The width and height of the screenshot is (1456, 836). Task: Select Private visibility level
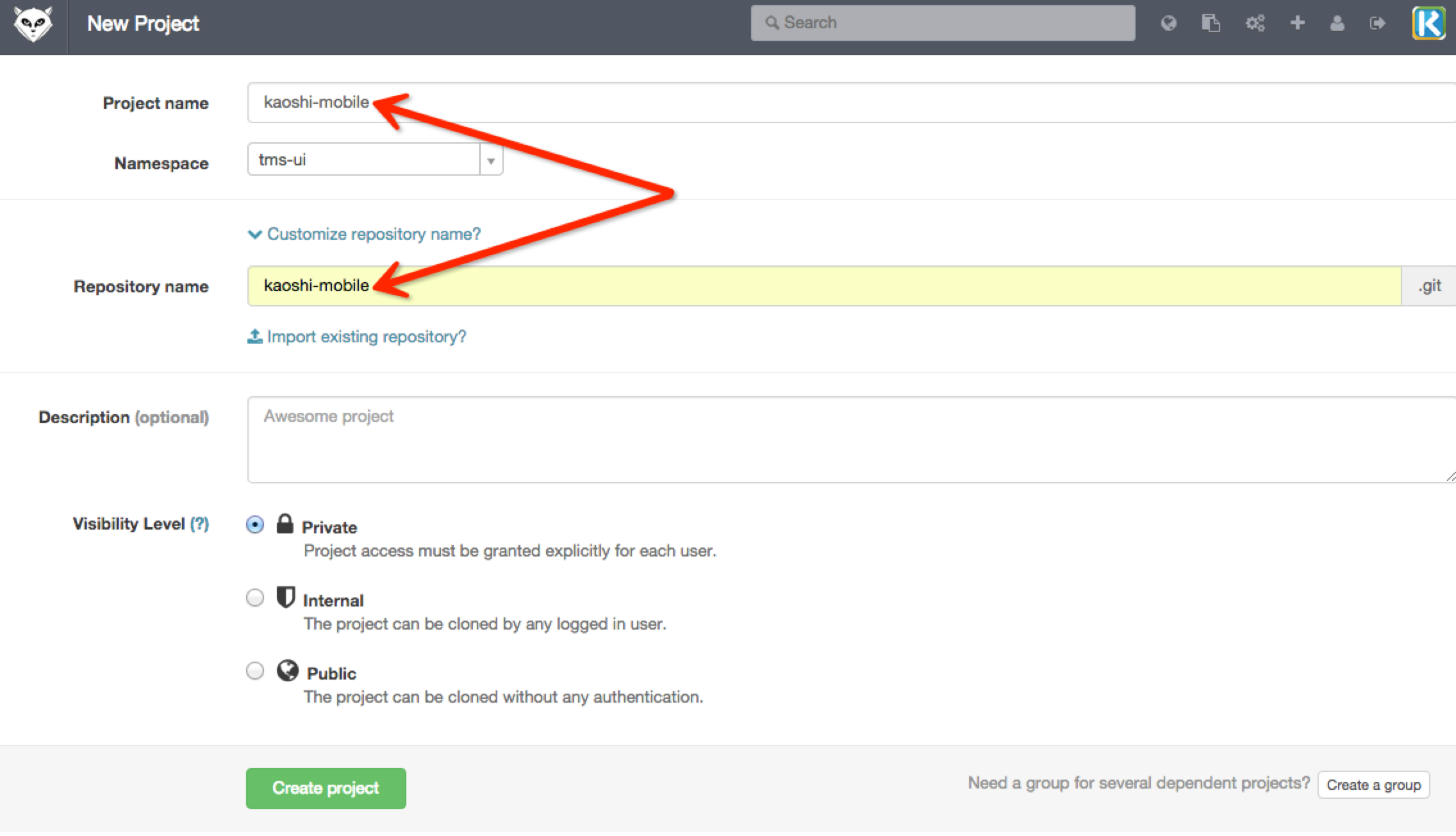coord(255,524)
